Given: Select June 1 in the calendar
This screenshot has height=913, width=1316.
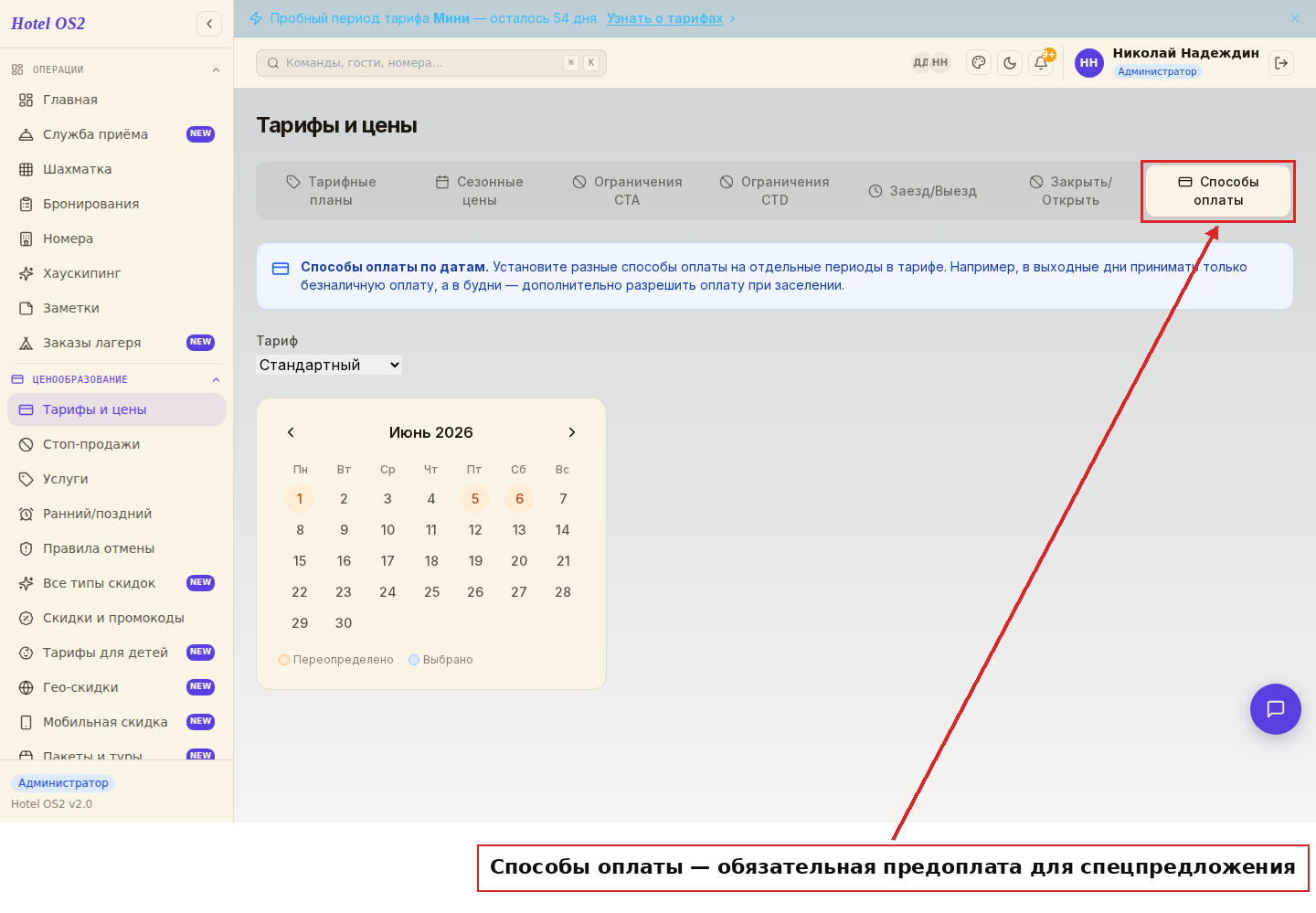Looking at the screenshot, I should coord(300,499).
